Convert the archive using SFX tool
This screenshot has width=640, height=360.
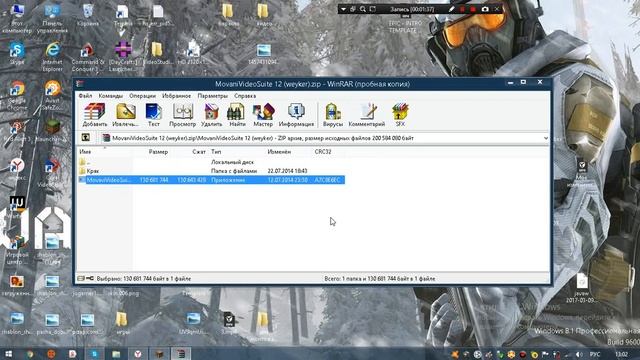400,115
